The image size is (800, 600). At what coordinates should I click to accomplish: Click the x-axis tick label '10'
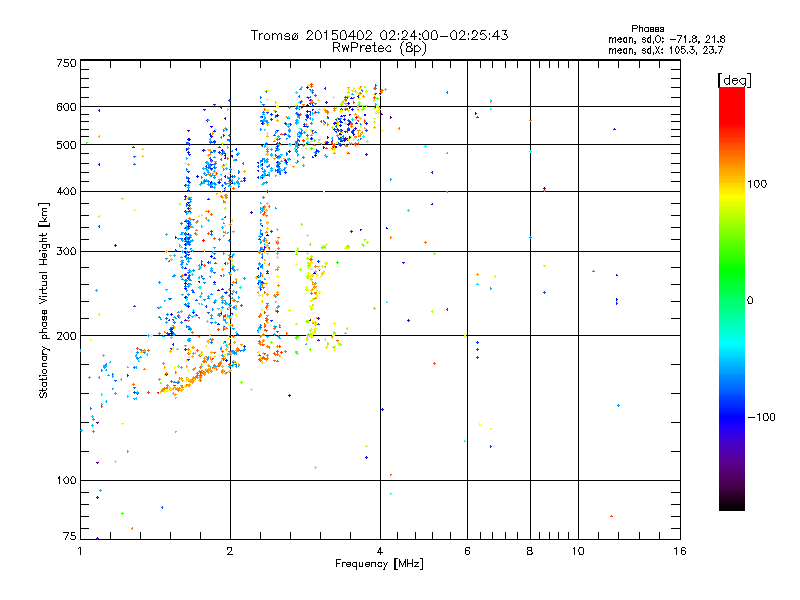pos(578,551)
